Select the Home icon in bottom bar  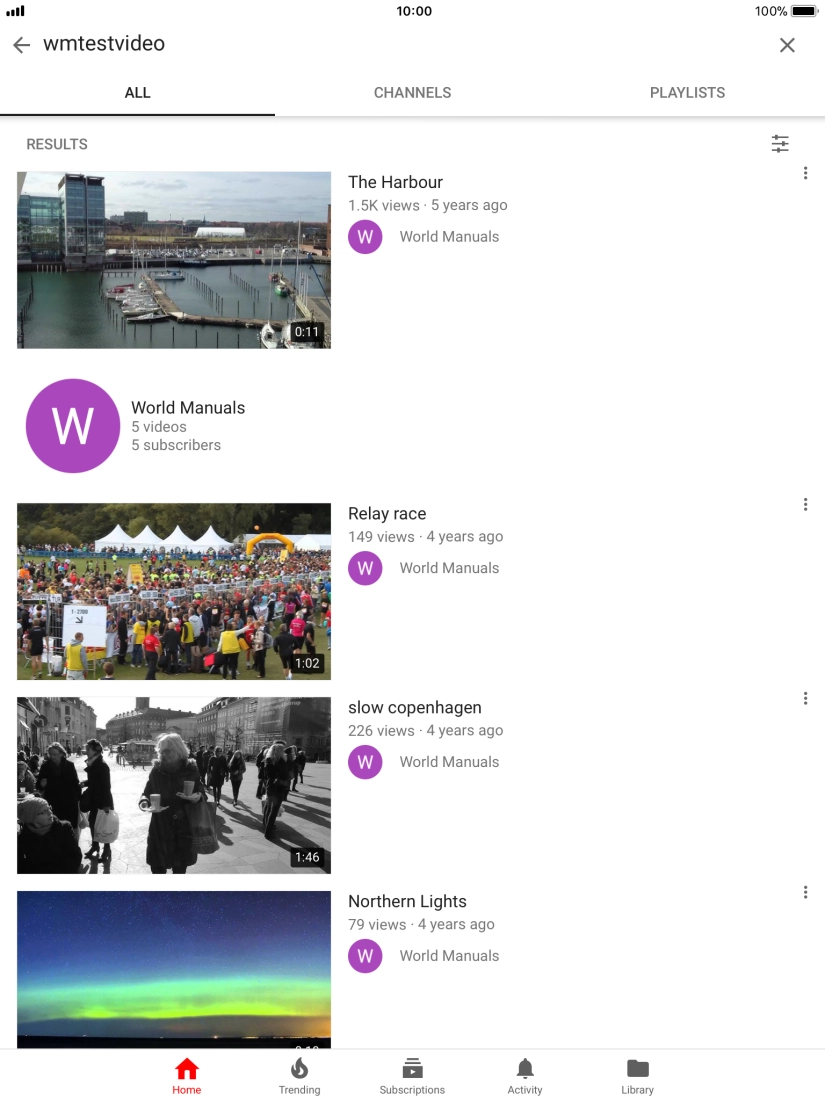click(187, 1075)
